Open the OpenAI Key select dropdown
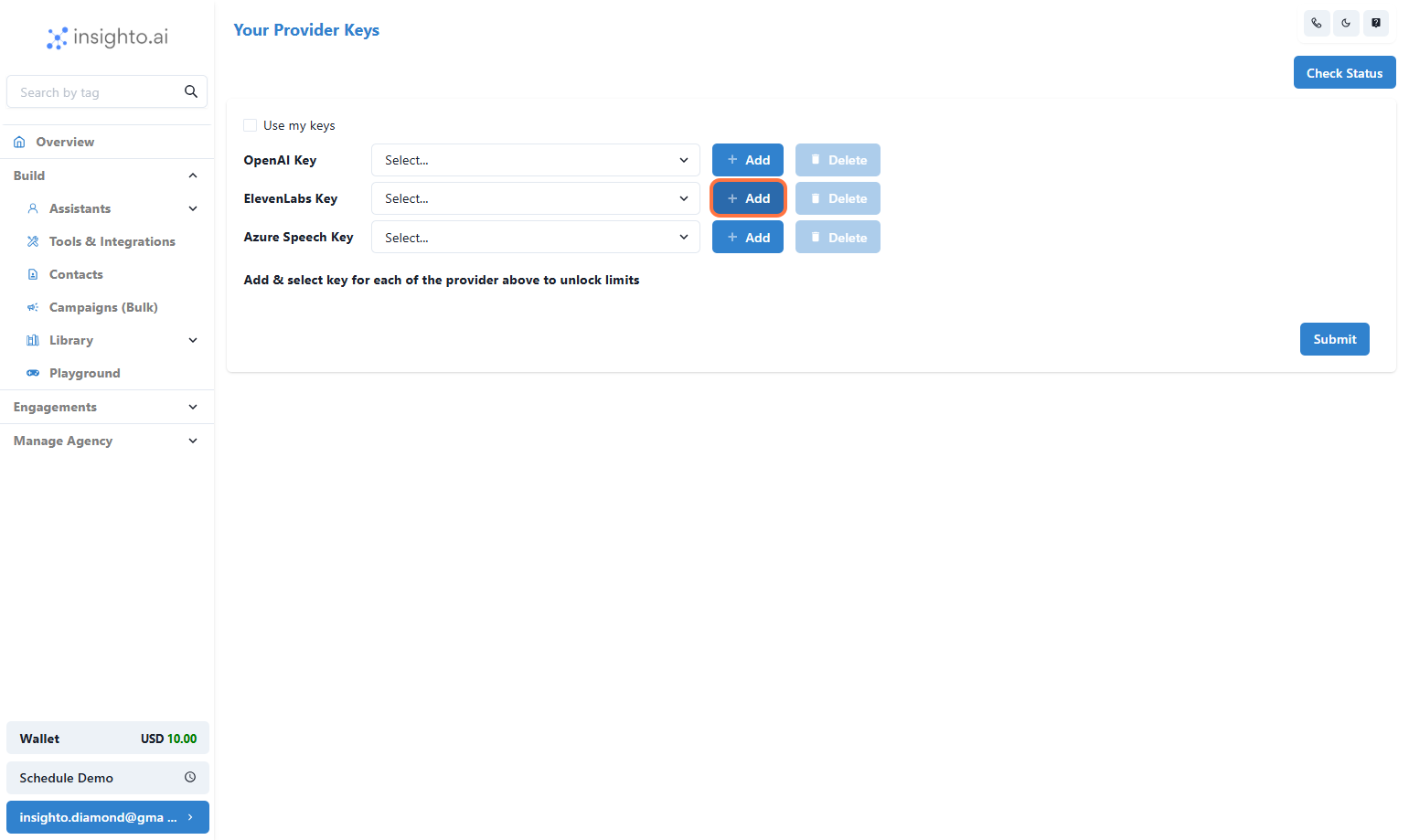Viewport: 1409px width, 840px height. [536, 160]
